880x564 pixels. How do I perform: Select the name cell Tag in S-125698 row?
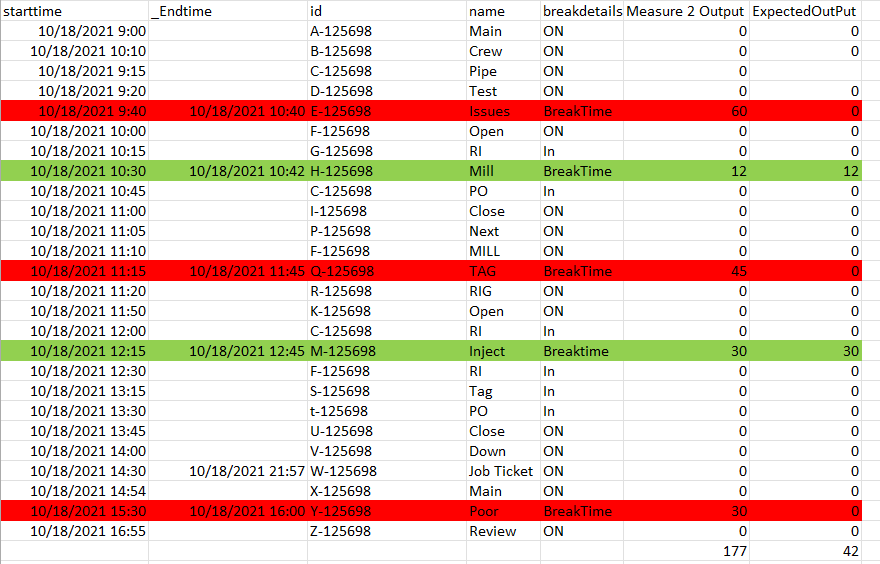pyautogui.click(x=503, y=391)
